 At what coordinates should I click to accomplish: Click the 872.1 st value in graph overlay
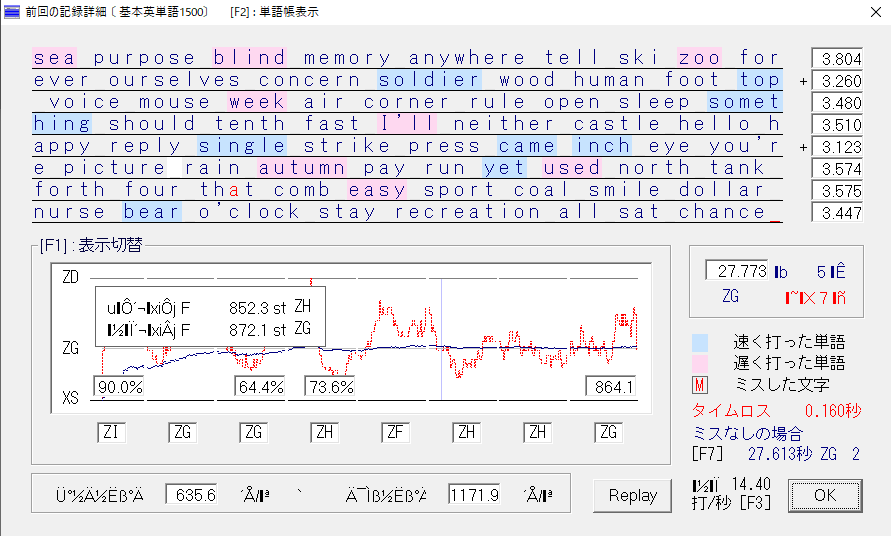click(257, 330)
